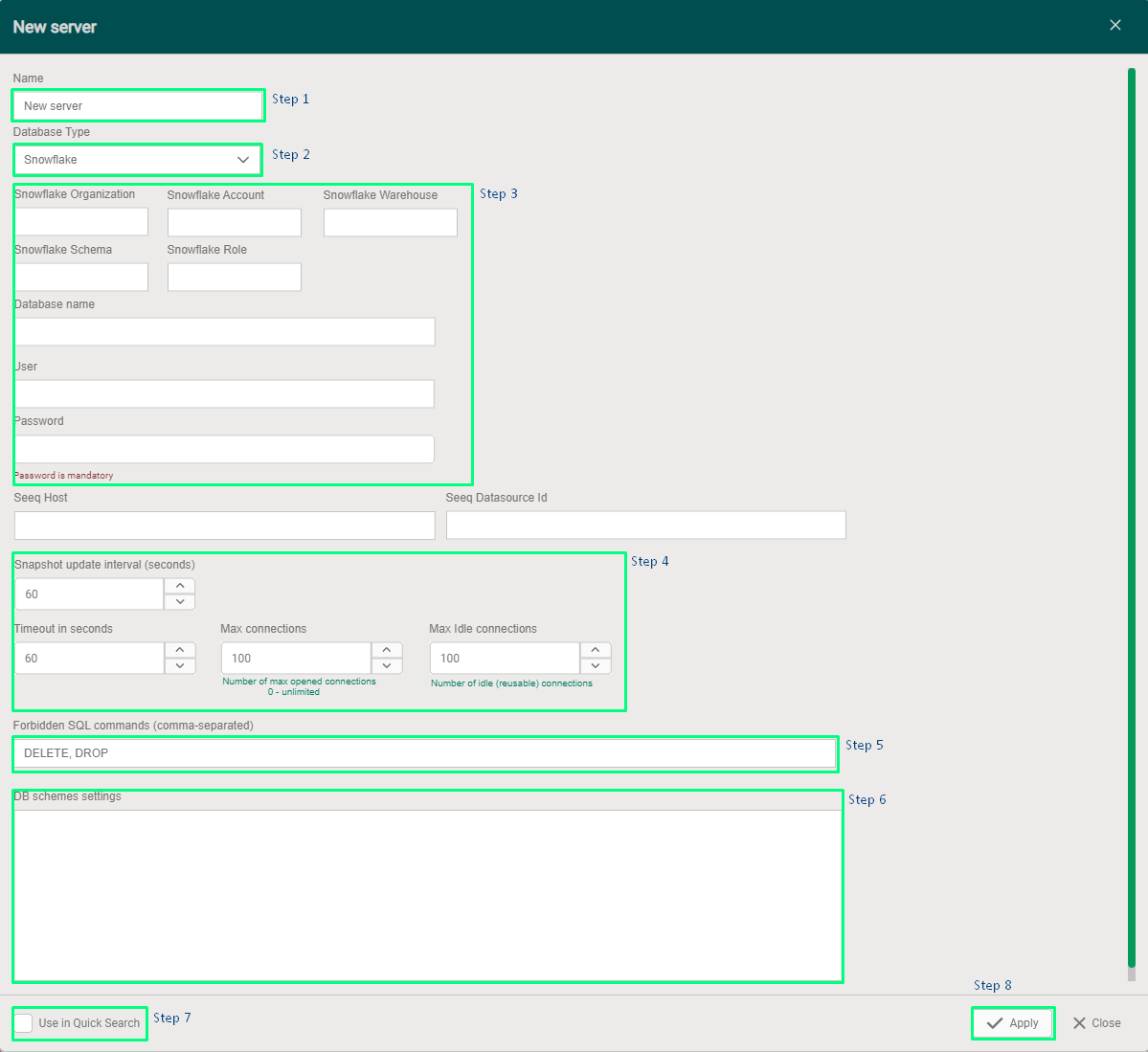Decrease the Max Idle connections value

596,666
